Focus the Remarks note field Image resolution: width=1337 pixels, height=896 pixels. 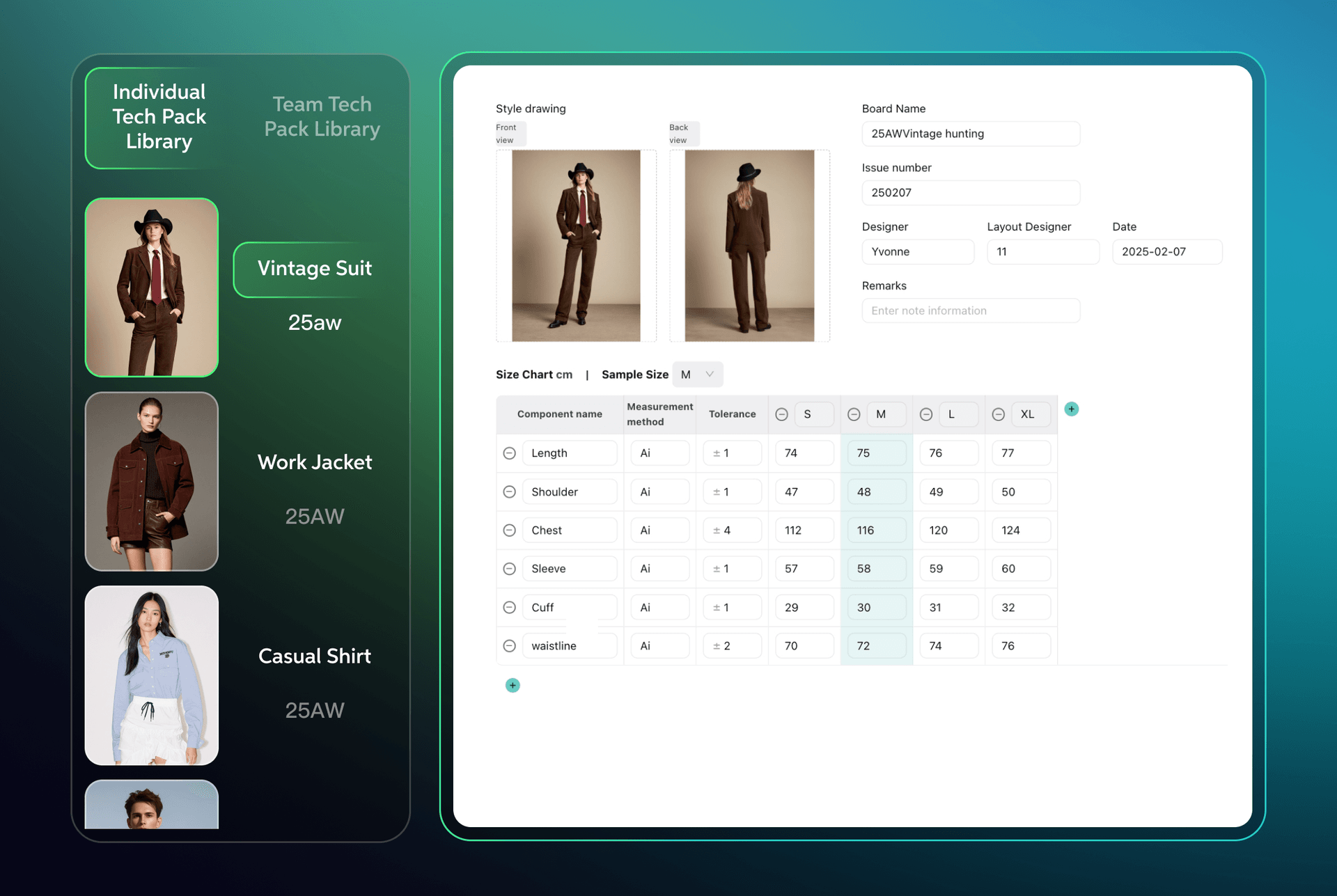coord(971,311)
